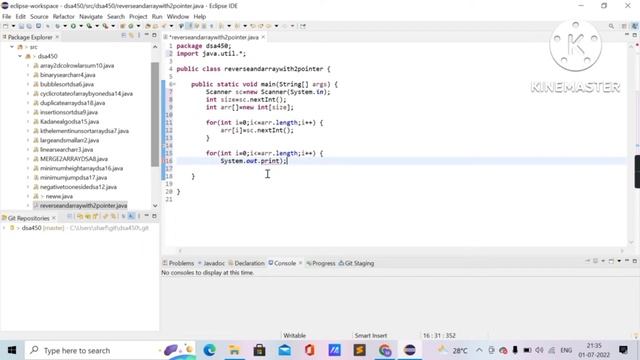Open the Window menu
This screenshot has width=640, height=360.
point(178,17)
